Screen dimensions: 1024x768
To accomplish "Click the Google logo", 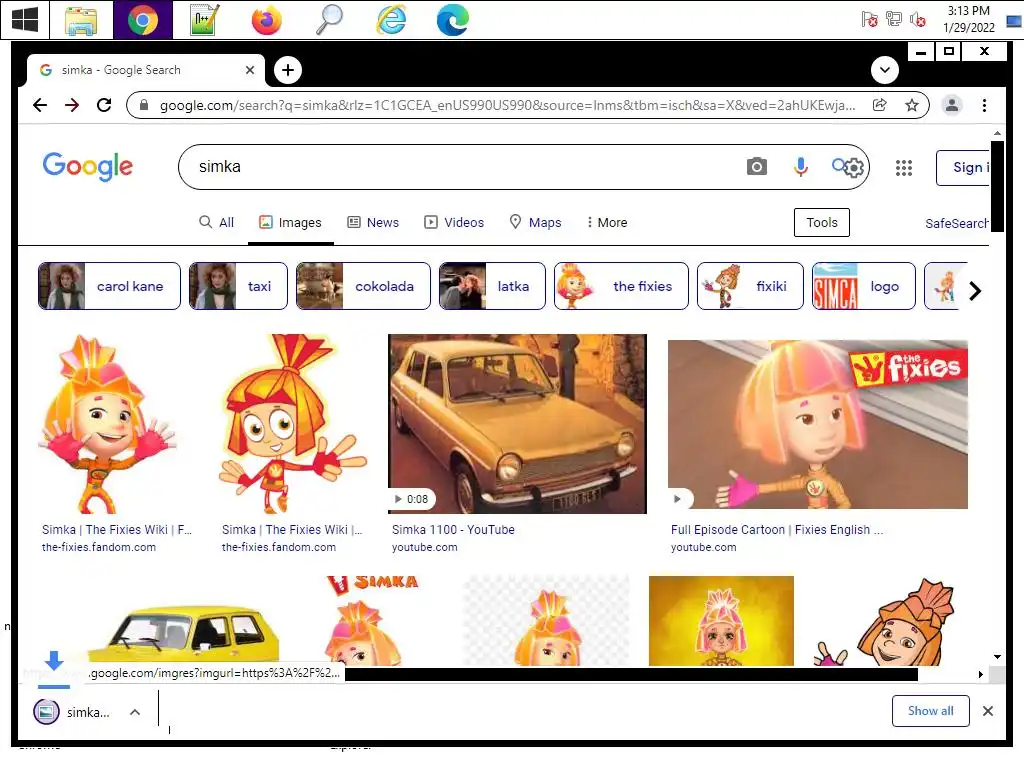I will pyautogui.click(x=88, y=167).
